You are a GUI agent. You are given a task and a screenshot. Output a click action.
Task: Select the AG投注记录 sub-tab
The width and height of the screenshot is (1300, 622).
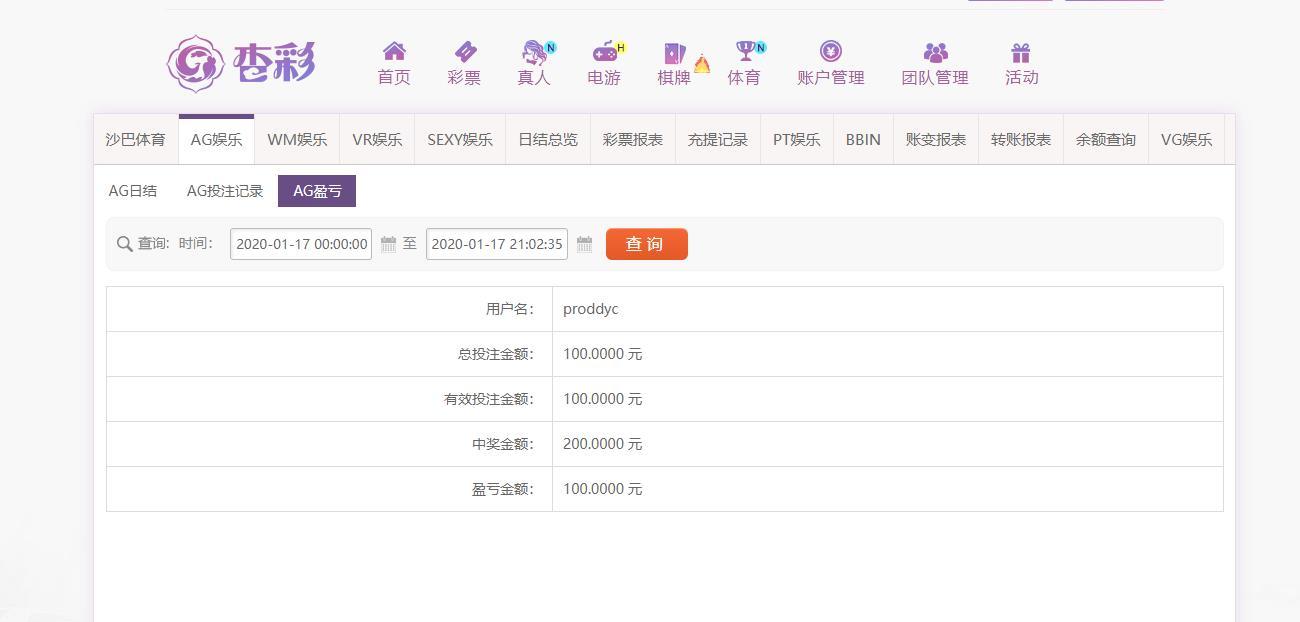(225, 191)
